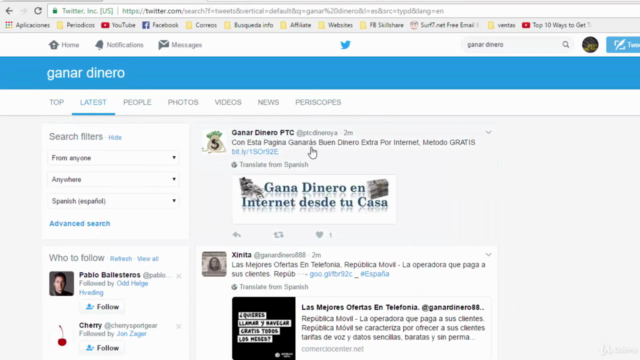Click the browser address bar URL
The height and width of the screenshot is (360, 640).
(283, 11)
